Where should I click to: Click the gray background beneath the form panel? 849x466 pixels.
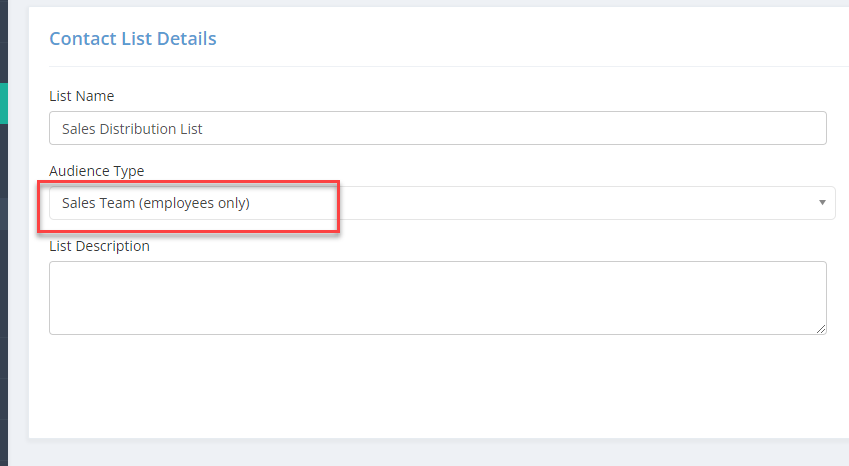click(428, 452)
